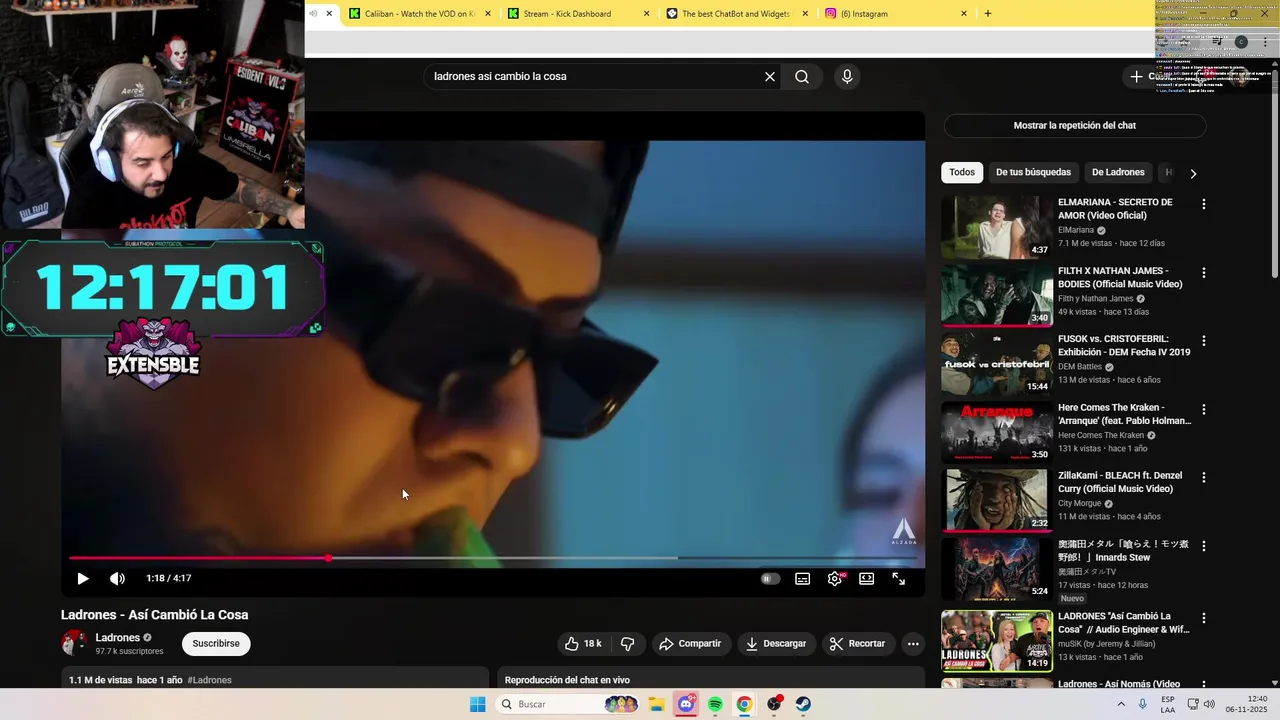Close the Instagram browser tab
The height and width of the screenshot is (720, 1280).
point(964,14)
